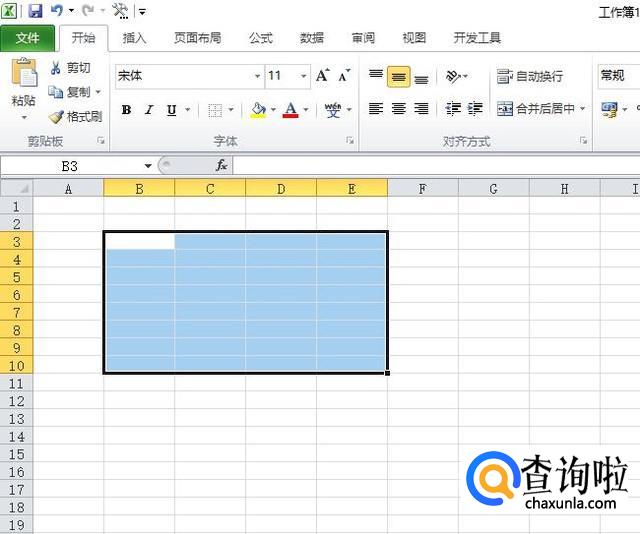
Task: Expand the 粘贴 options arrow
Action: coord(24,118)
